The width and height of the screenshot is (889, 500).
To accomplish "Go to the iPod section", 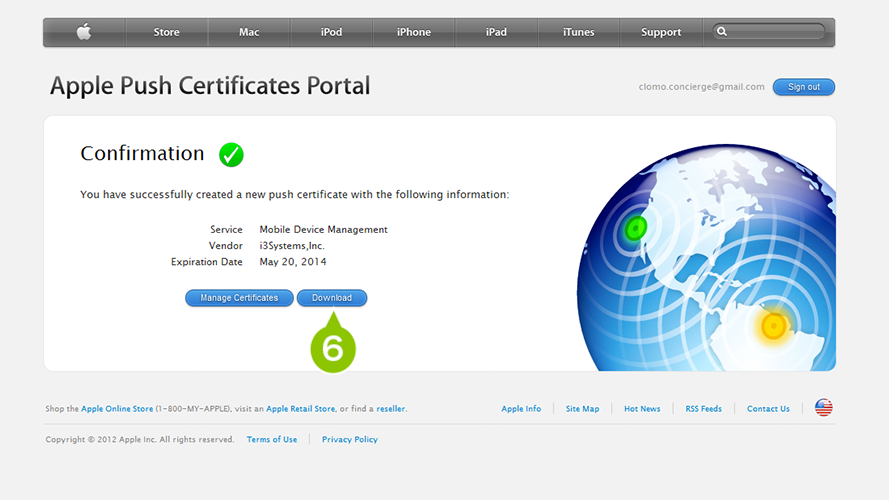I will (x=331, y=32).
